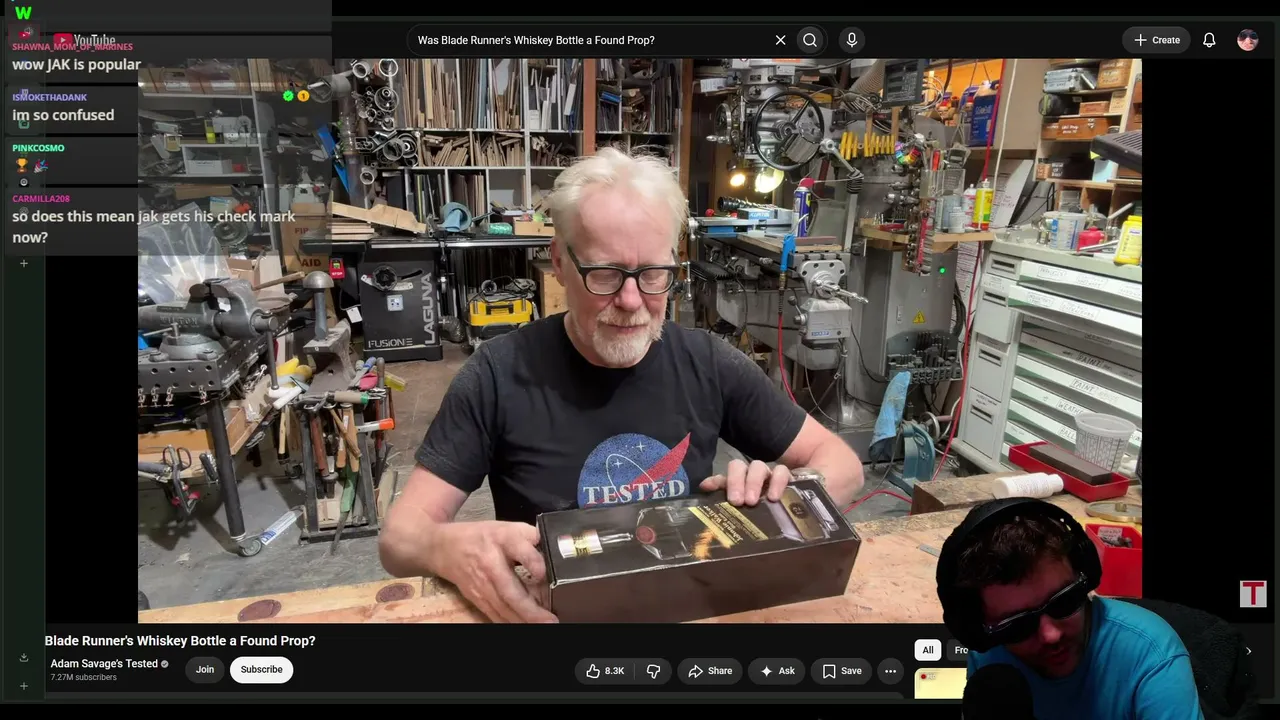Click the plus icon below the download icon
1280x720 pixels.
24,686
